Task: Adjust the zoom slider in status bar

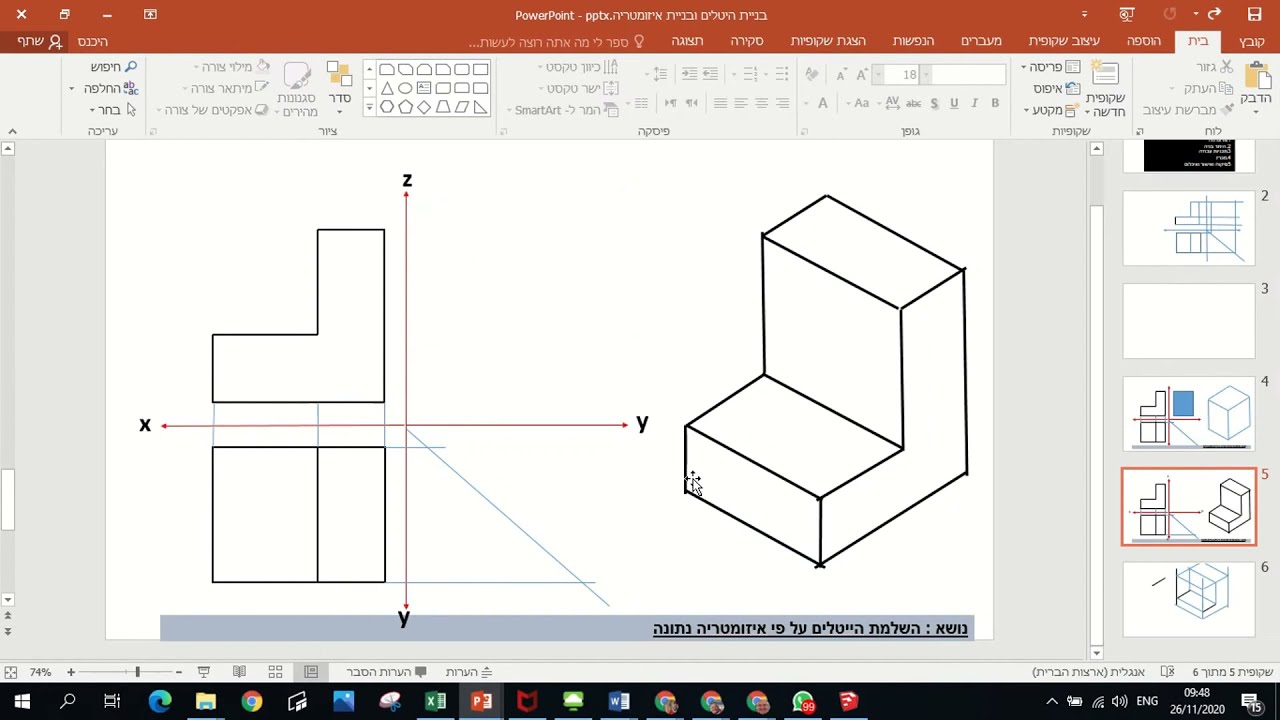Action: point(137,672)
